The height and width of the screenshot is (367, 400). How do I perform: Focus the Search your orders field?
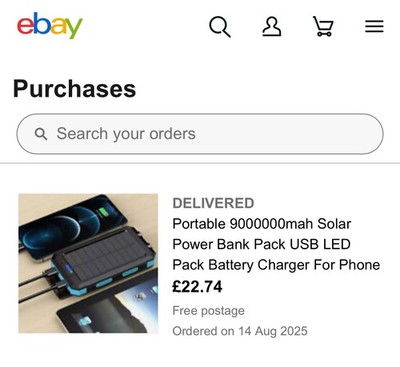point(200,134)
